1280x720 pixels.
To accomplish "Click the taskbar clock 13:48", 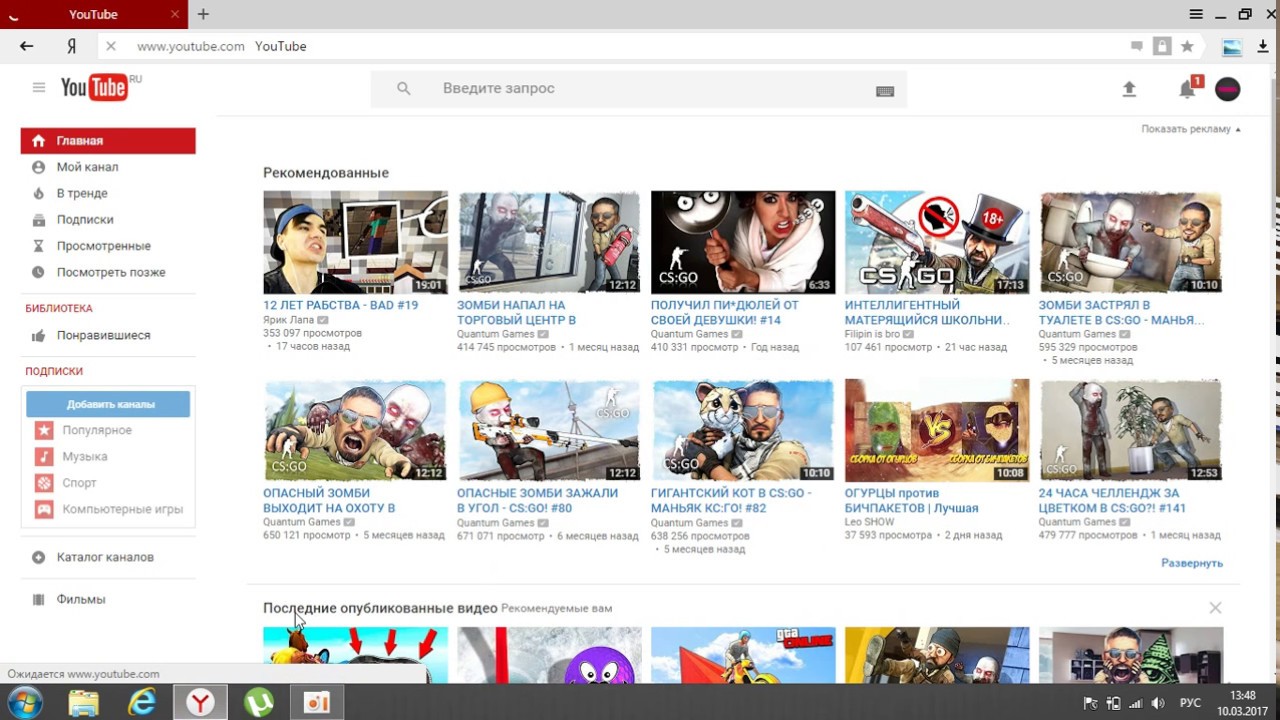I will click(1243, 695).
